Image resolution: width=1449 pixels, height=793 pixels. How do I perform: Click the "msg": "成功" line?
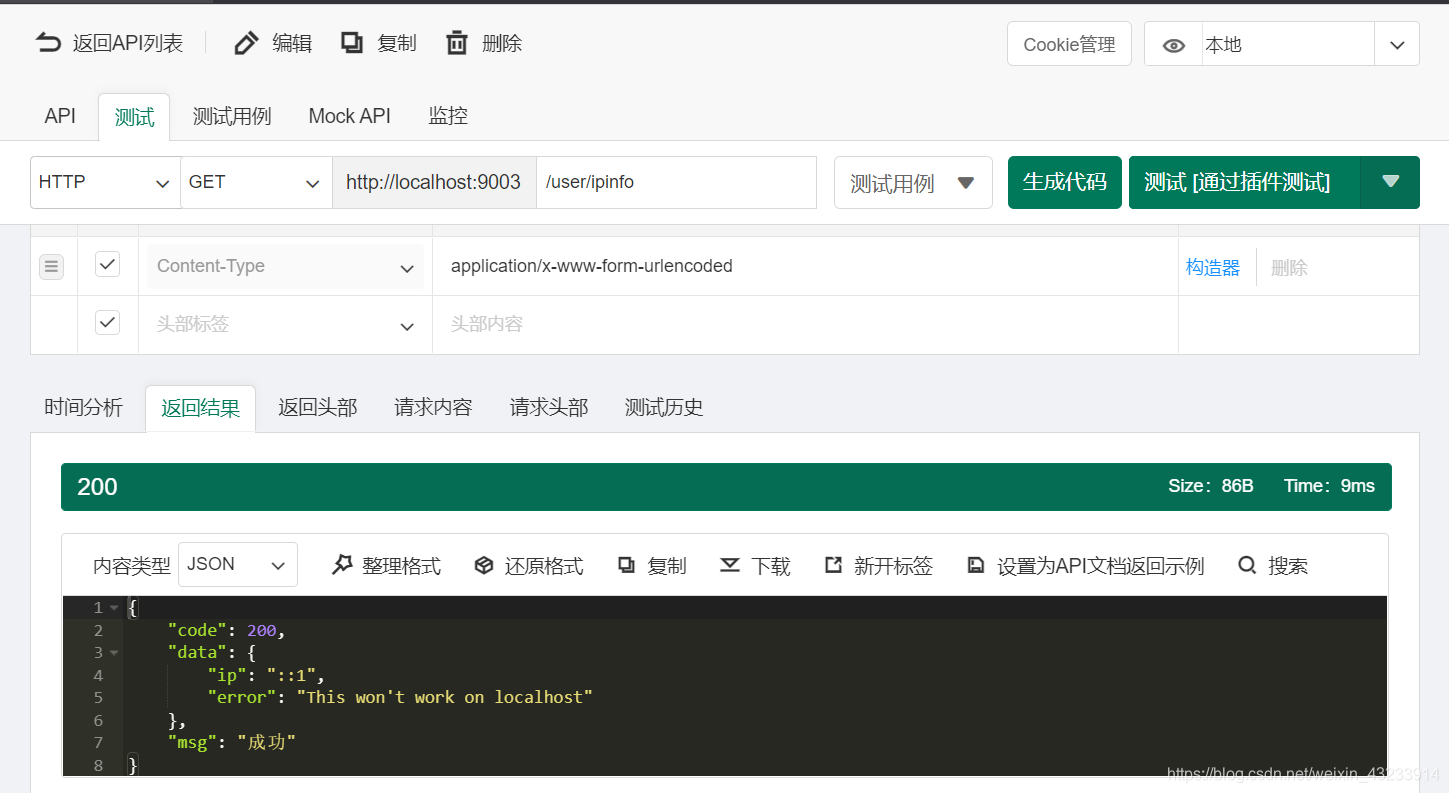[x=232, y=742]
